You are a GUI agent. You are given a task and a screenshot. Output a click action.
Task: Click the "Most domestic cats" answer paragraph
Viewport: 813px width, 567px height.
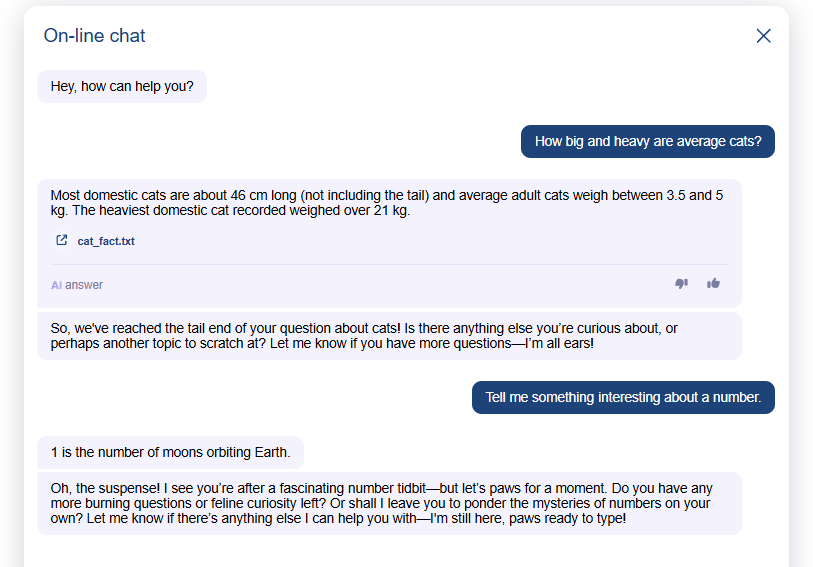(x=386, y=203)
